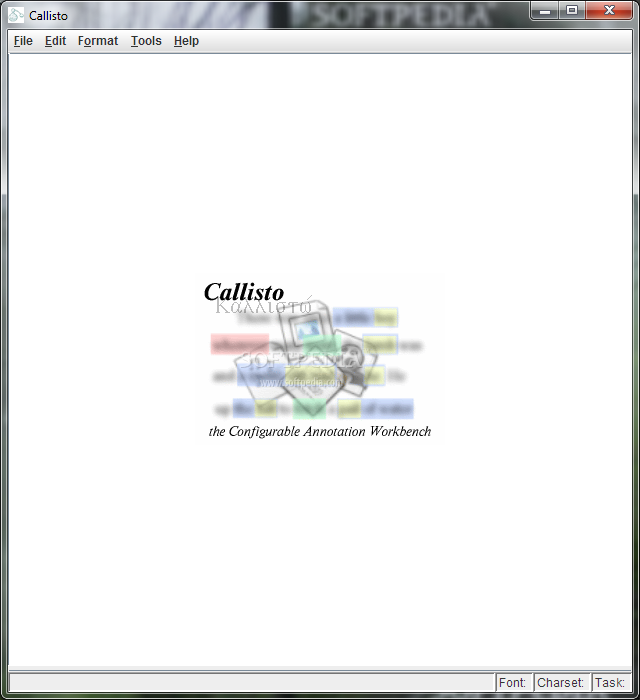Open the Format menu
The height and width of the screenshot is (700, 640).
(98, 41)
